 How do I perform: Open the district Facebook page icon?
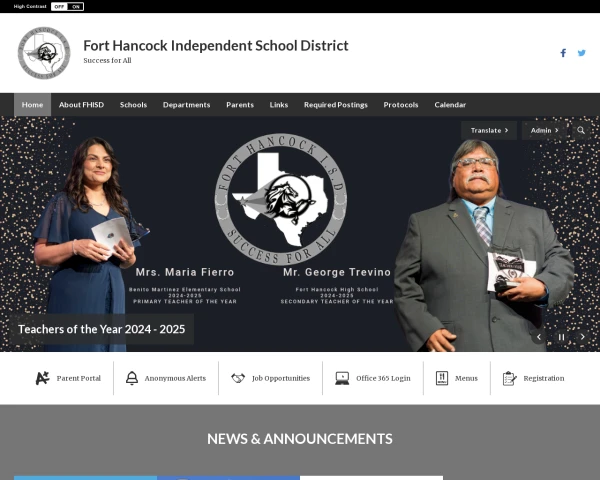tap(563, 53)
